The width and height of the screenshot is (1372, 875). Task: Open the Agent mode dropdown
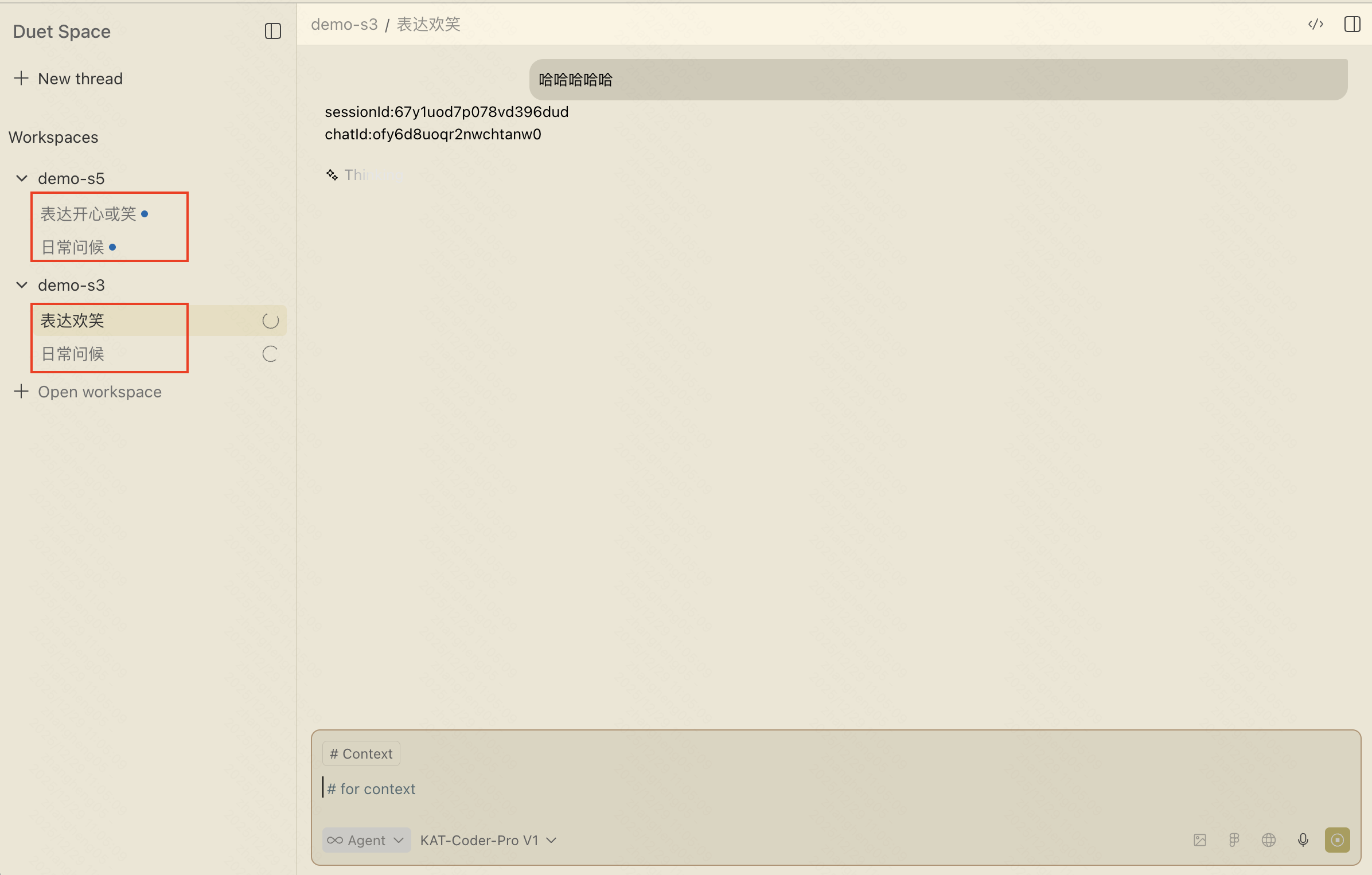pos(366,840)
